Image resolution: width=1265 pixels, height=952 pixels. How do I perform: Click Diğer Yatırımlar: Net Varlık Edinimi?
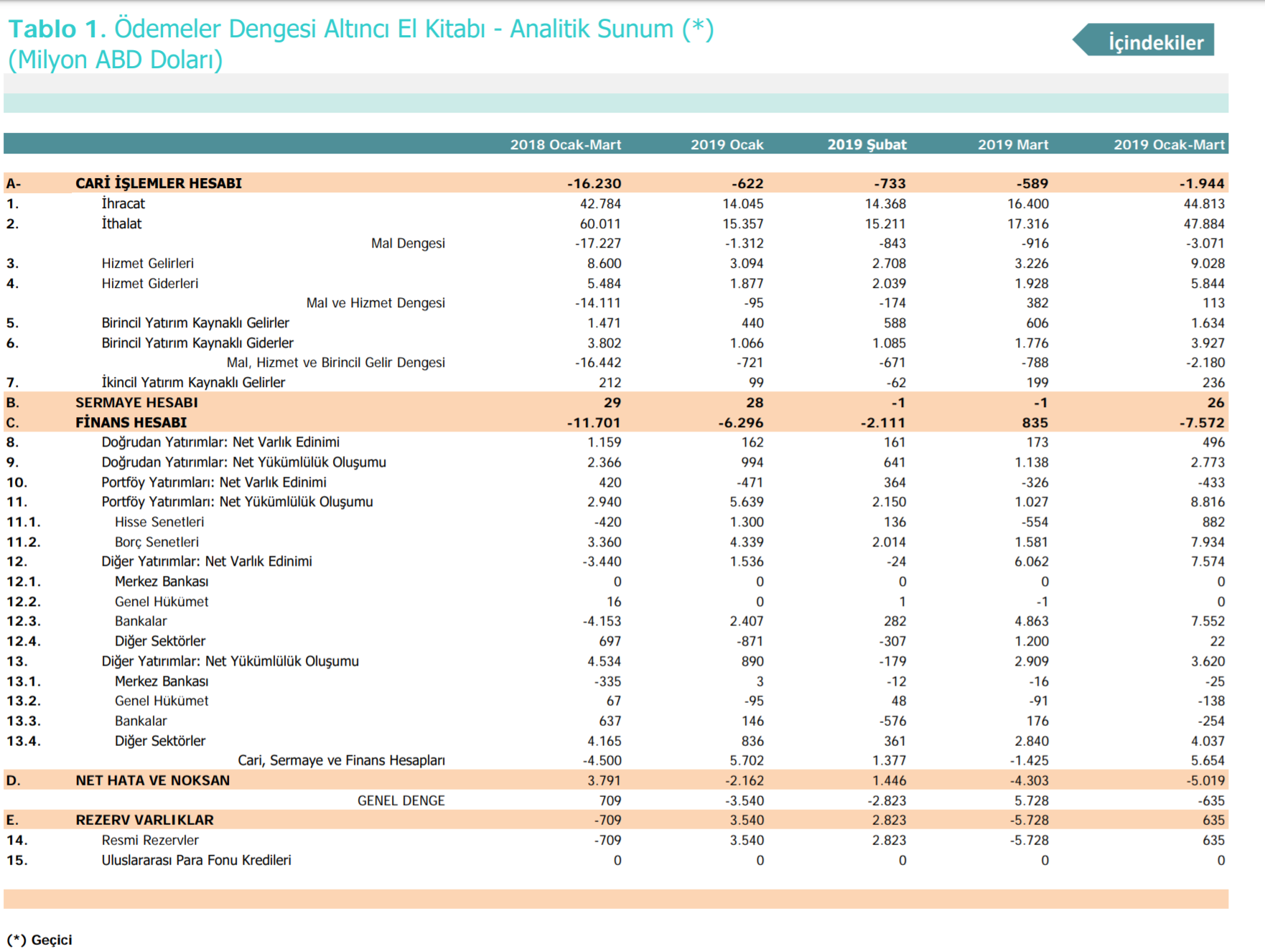tap(207, 561)
